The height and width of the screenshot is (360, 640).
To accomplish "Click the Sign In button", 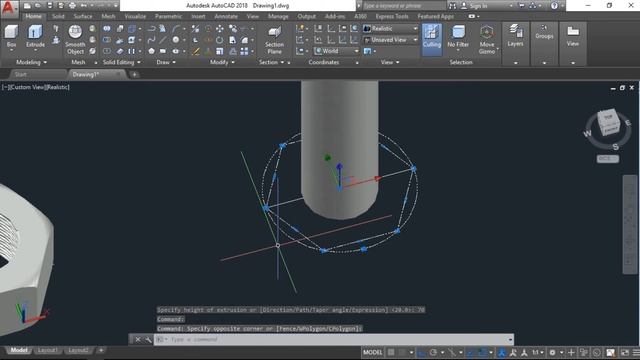I will (x=478, y=6).
